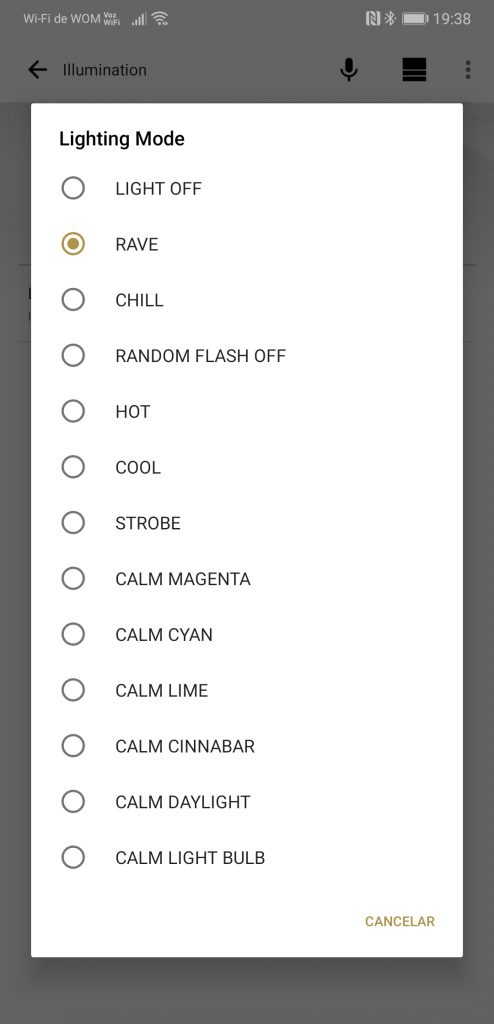This screenshot has width=494, height=1024.
Task: Dismiss dialog with CANCELAR button
Action: coord(399,921)
